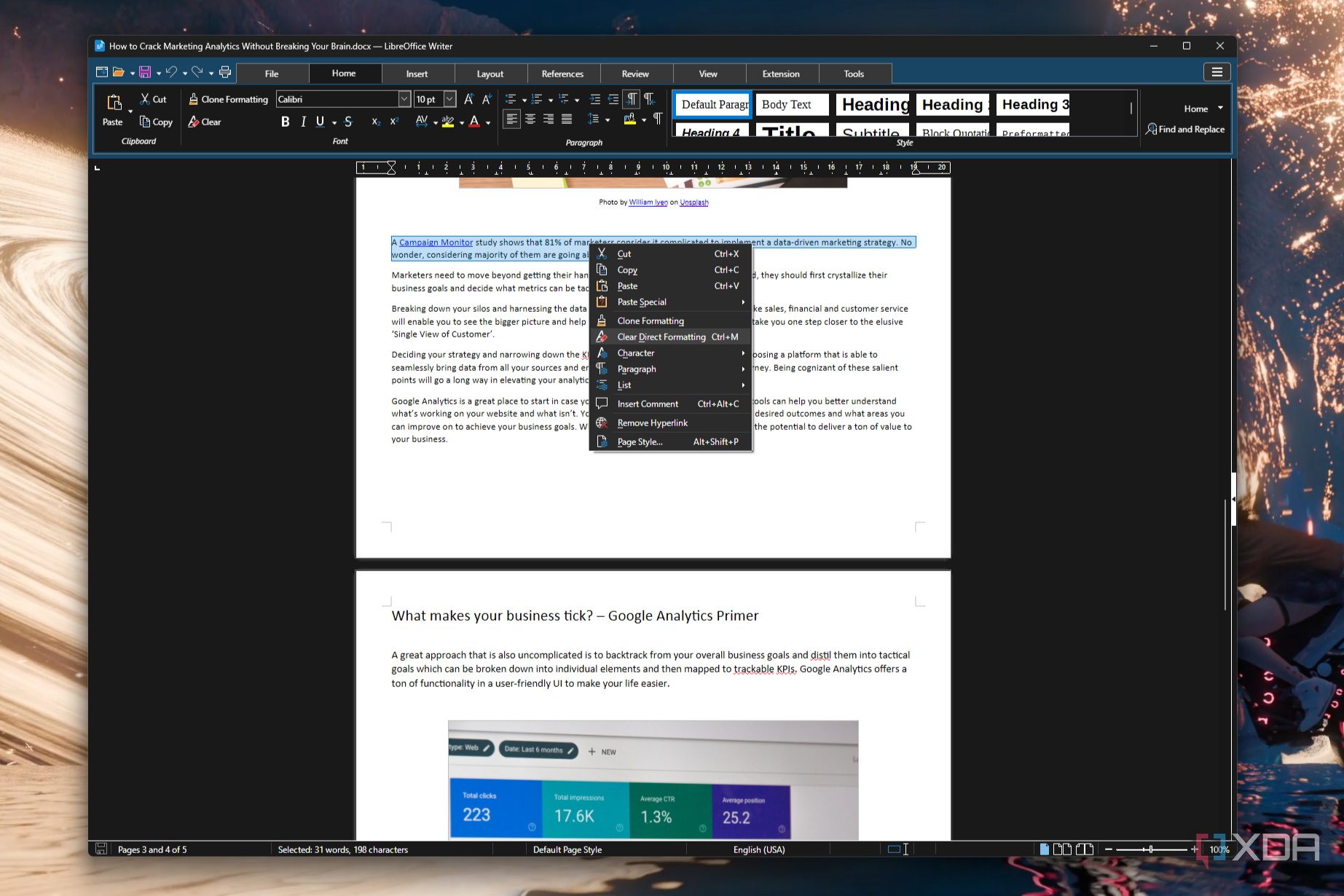Click the outline list format icon

point(564,99)
